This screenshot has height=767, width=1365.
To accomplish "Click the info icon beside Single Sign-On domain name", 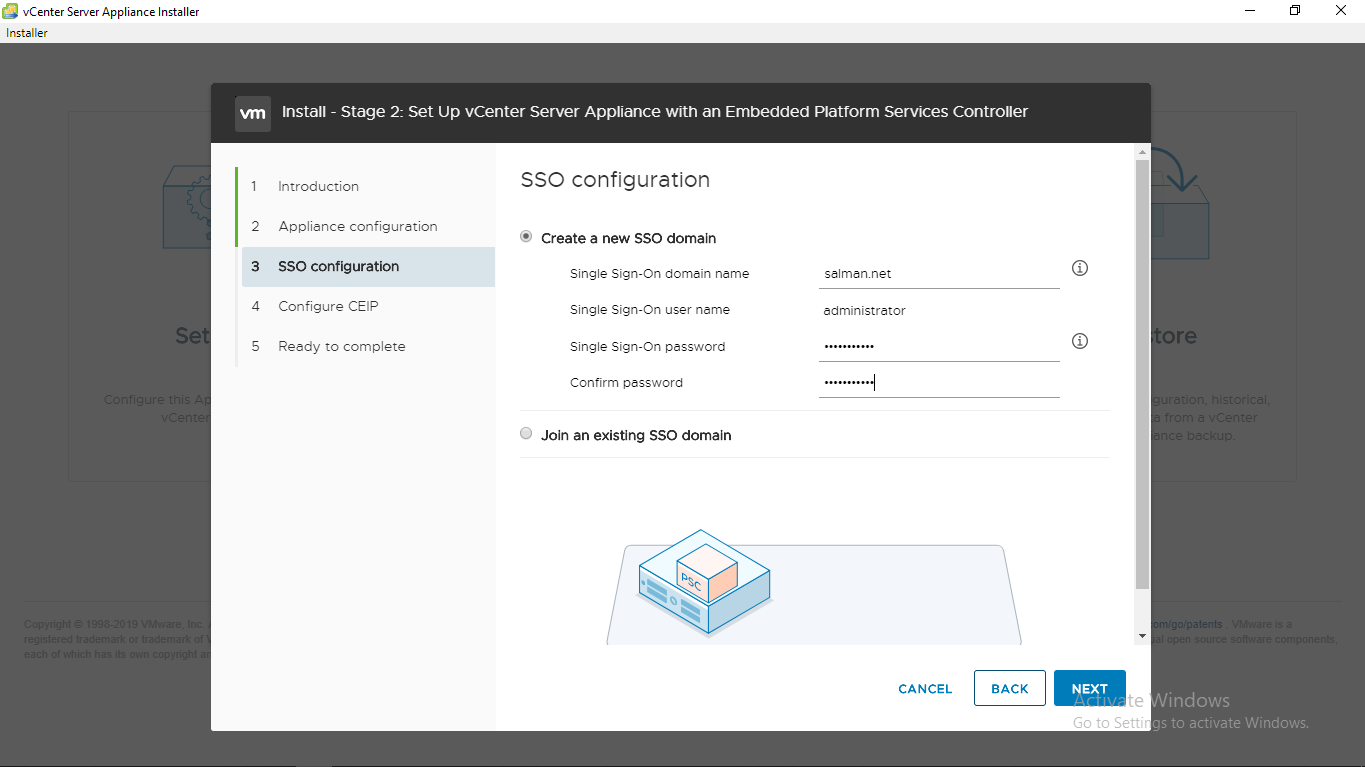I will (x=1079, y=268).
